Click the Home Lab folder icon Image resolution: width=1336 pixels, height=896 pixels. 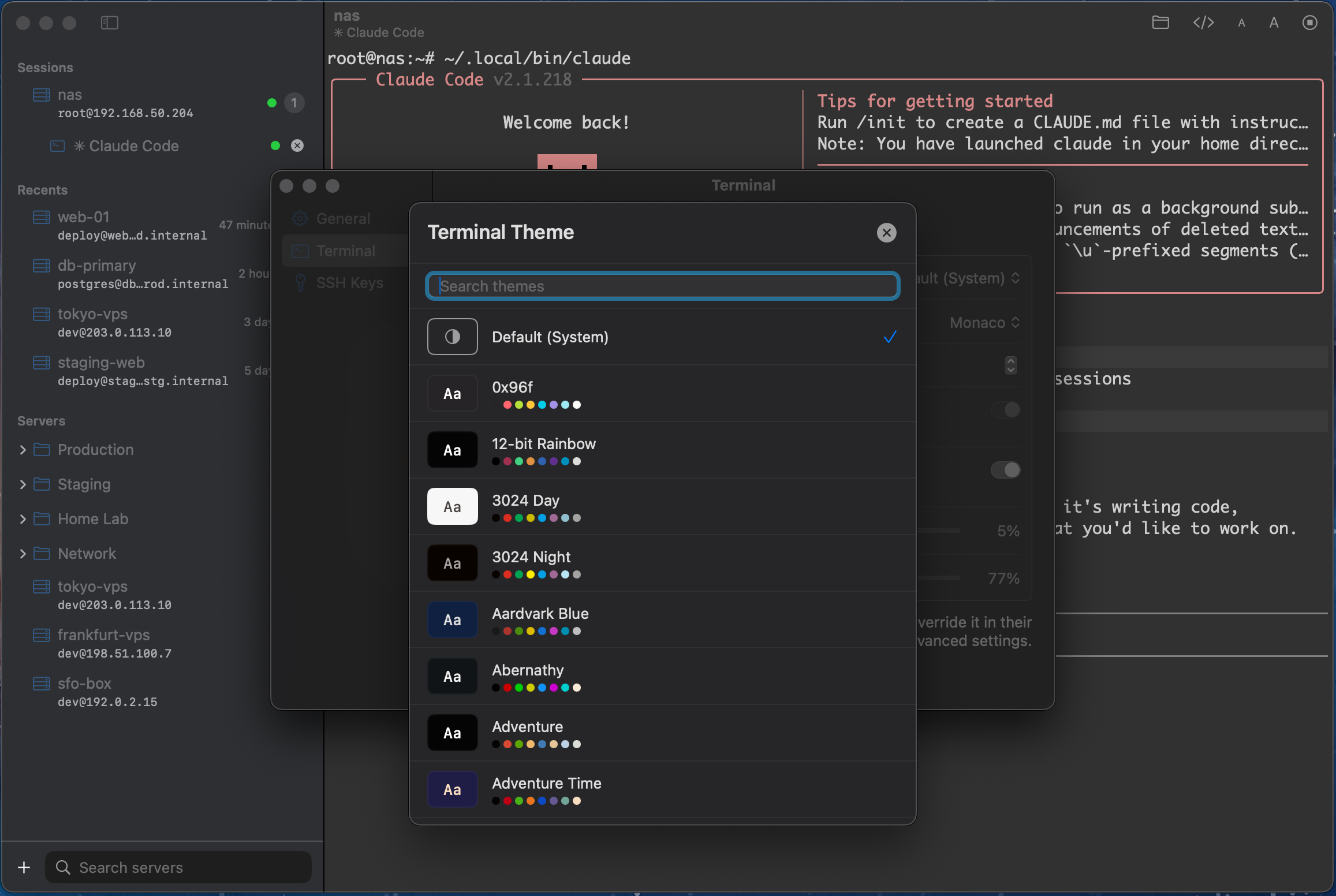(x=42, y=519)
